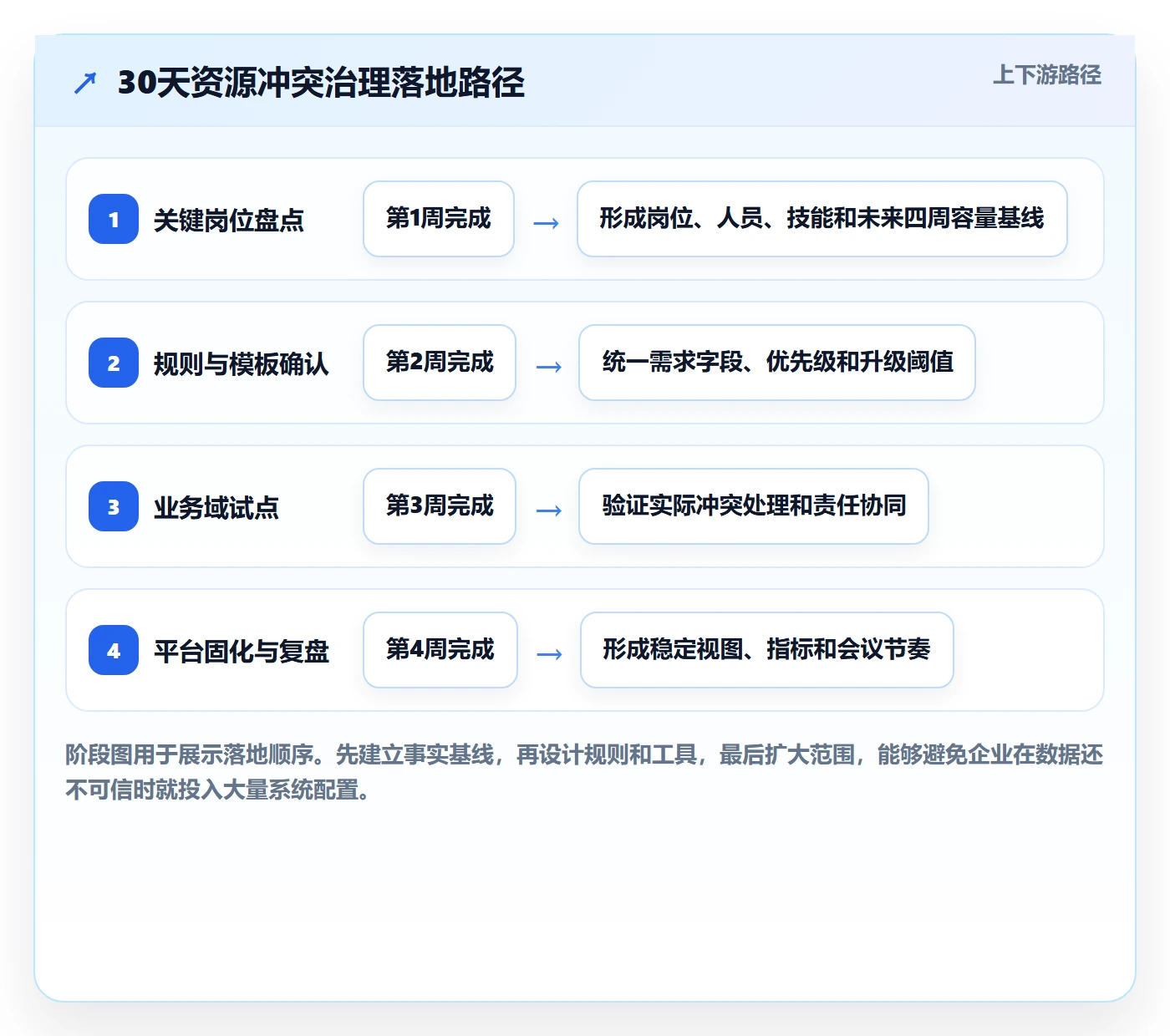Viewport: 1170px width, 1036px height.
Task: Click the 上下游路径 label in header
Action: coord(1047,74)
